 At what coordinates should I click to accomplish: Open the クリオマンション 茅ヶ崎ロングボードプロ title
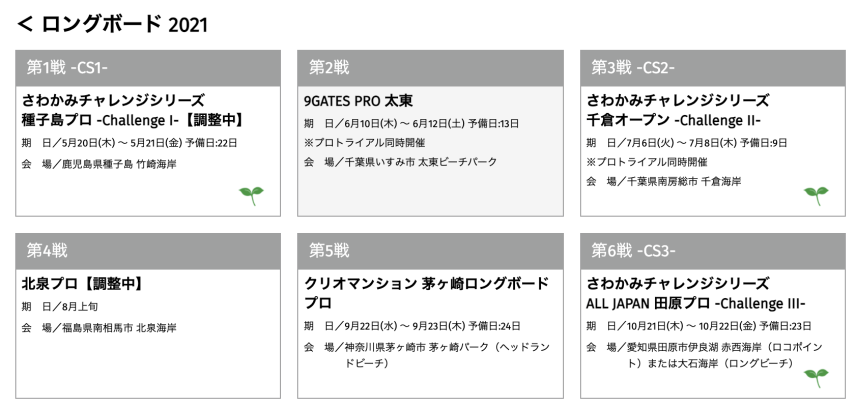point(426,293)
